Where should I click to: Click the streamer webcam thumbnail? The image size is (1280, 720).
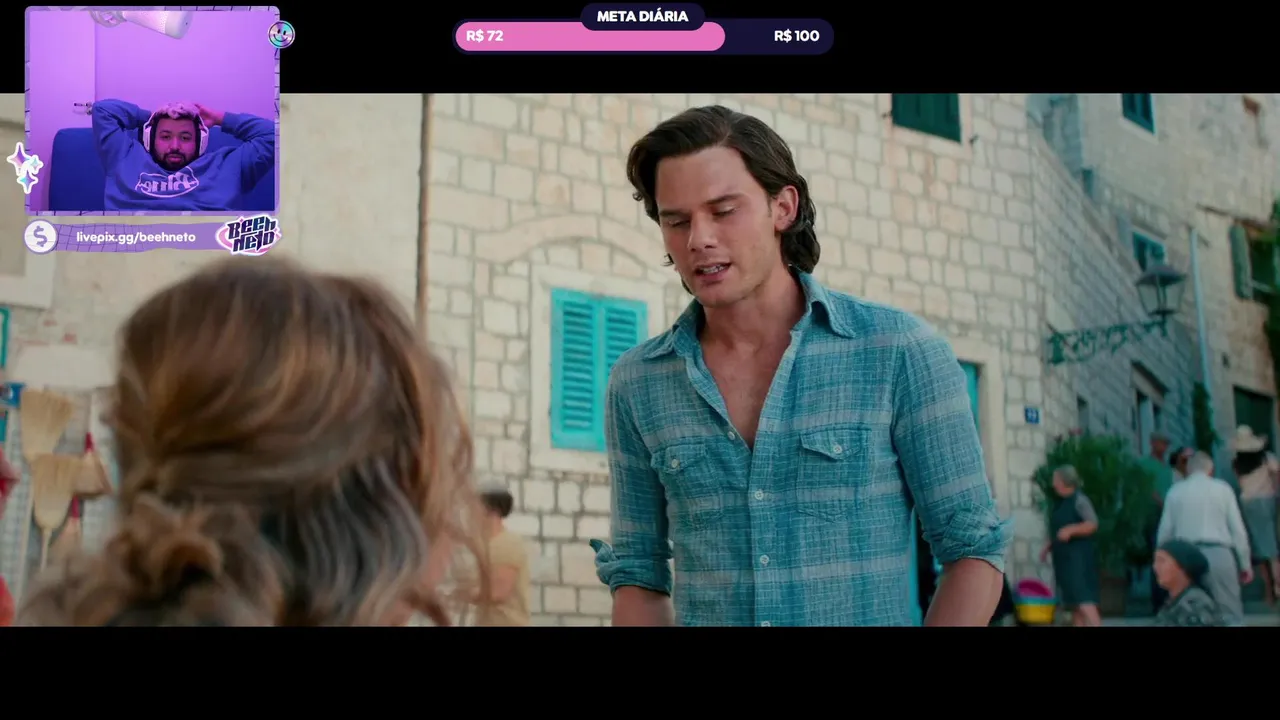[x=152, y=110]
